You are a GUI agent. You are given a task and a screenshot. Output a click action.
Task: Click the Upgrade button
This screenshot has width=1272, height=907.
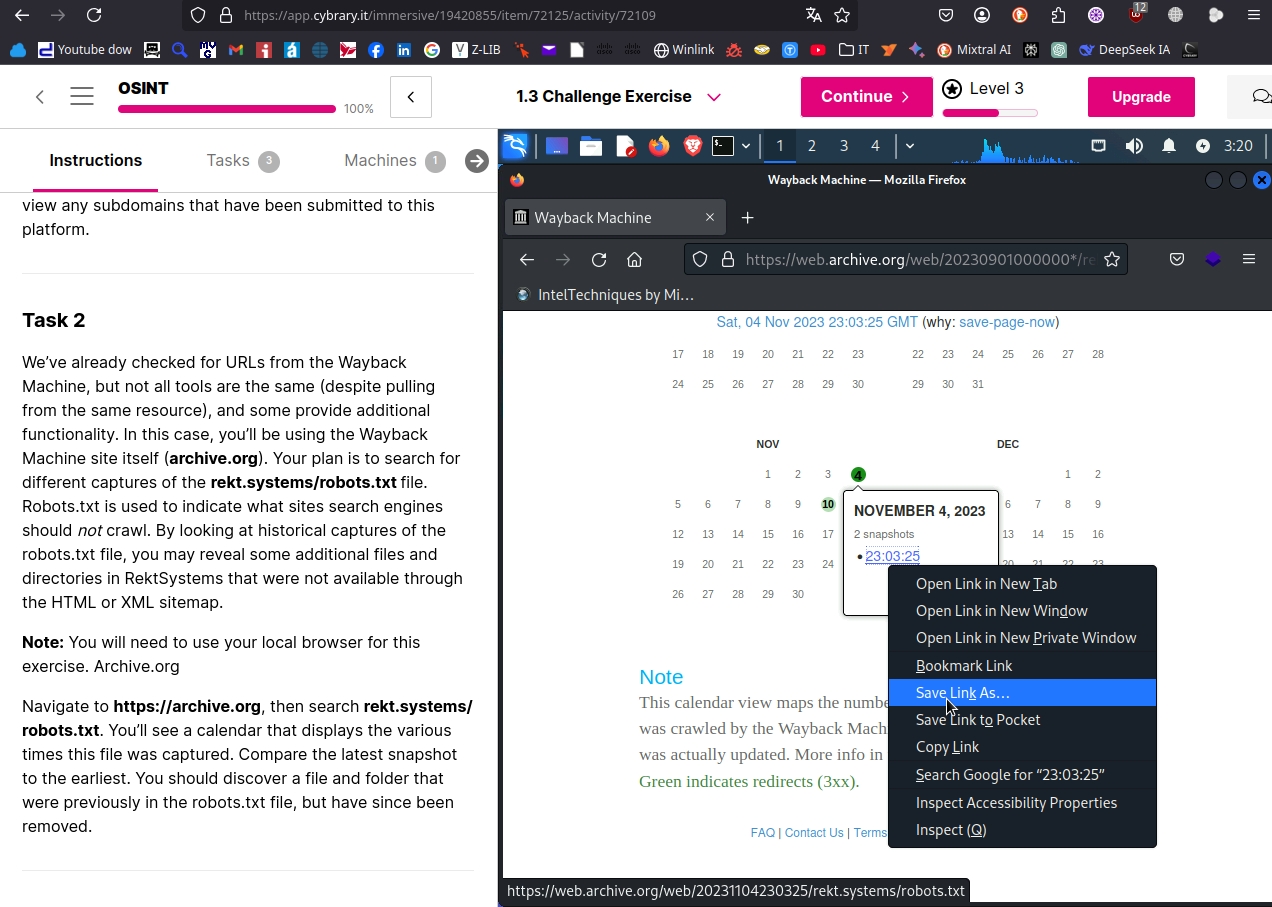pos(1141,97)
